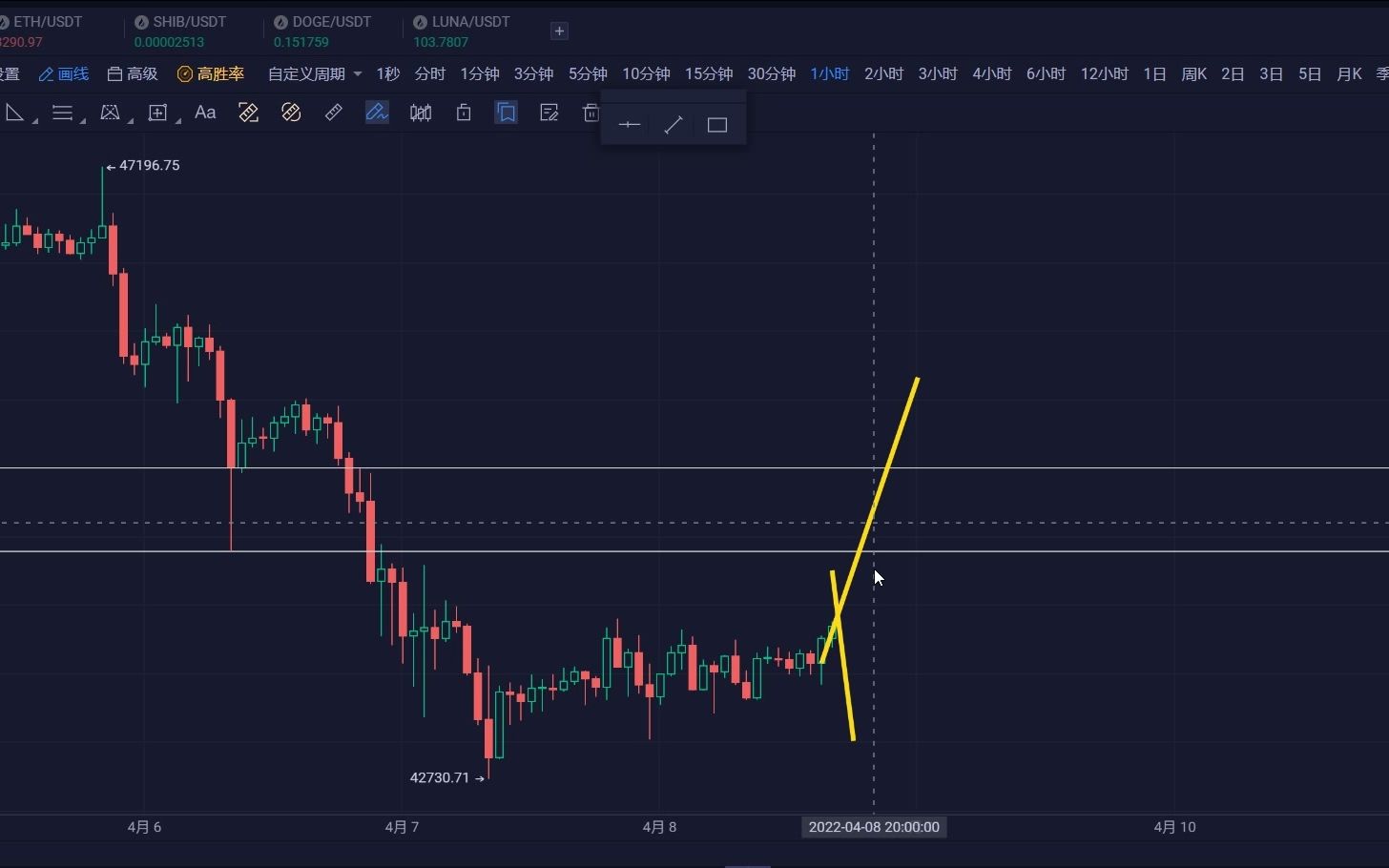Select the 周K weekly timeframe
The image size is (1389, 868).
tap(1194, 73)
